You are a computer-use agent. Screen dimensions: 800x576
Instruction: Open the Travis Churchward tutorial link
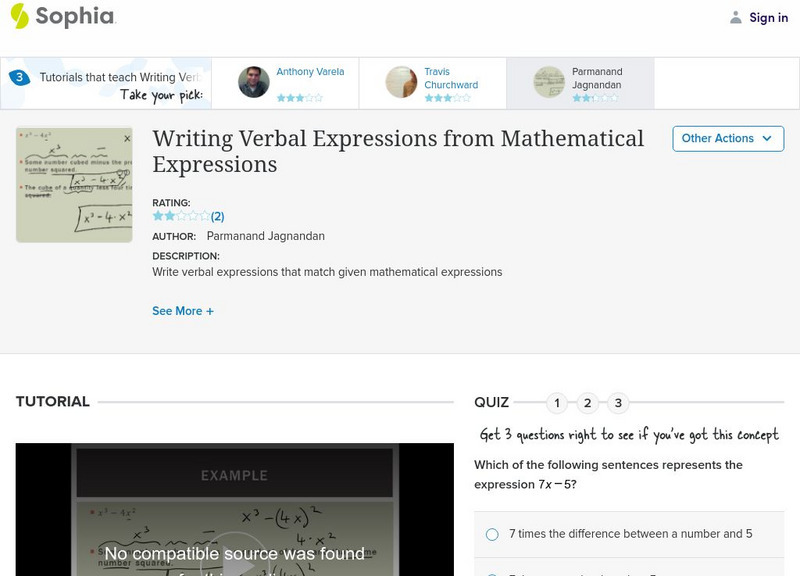click(450, 78)
